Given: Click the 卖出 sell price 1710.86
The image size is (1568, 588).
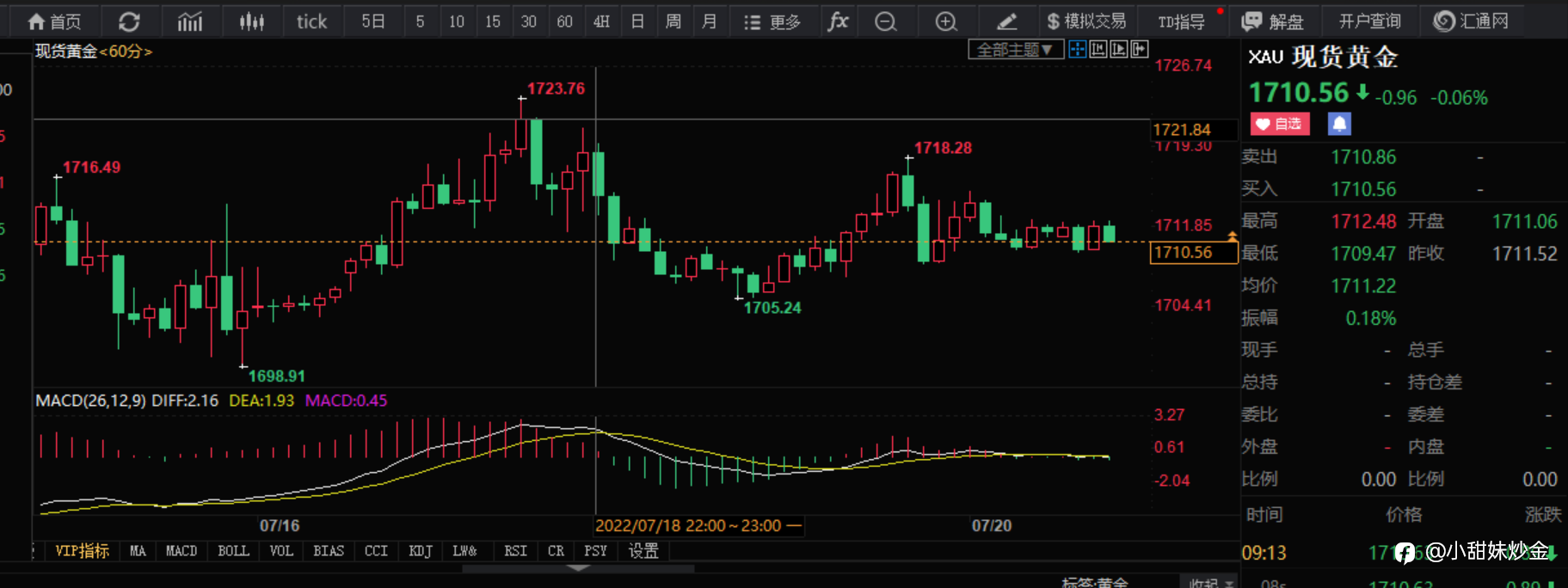Looking at the screenshot, I should pyautogui.click(x=1363, y=157).
